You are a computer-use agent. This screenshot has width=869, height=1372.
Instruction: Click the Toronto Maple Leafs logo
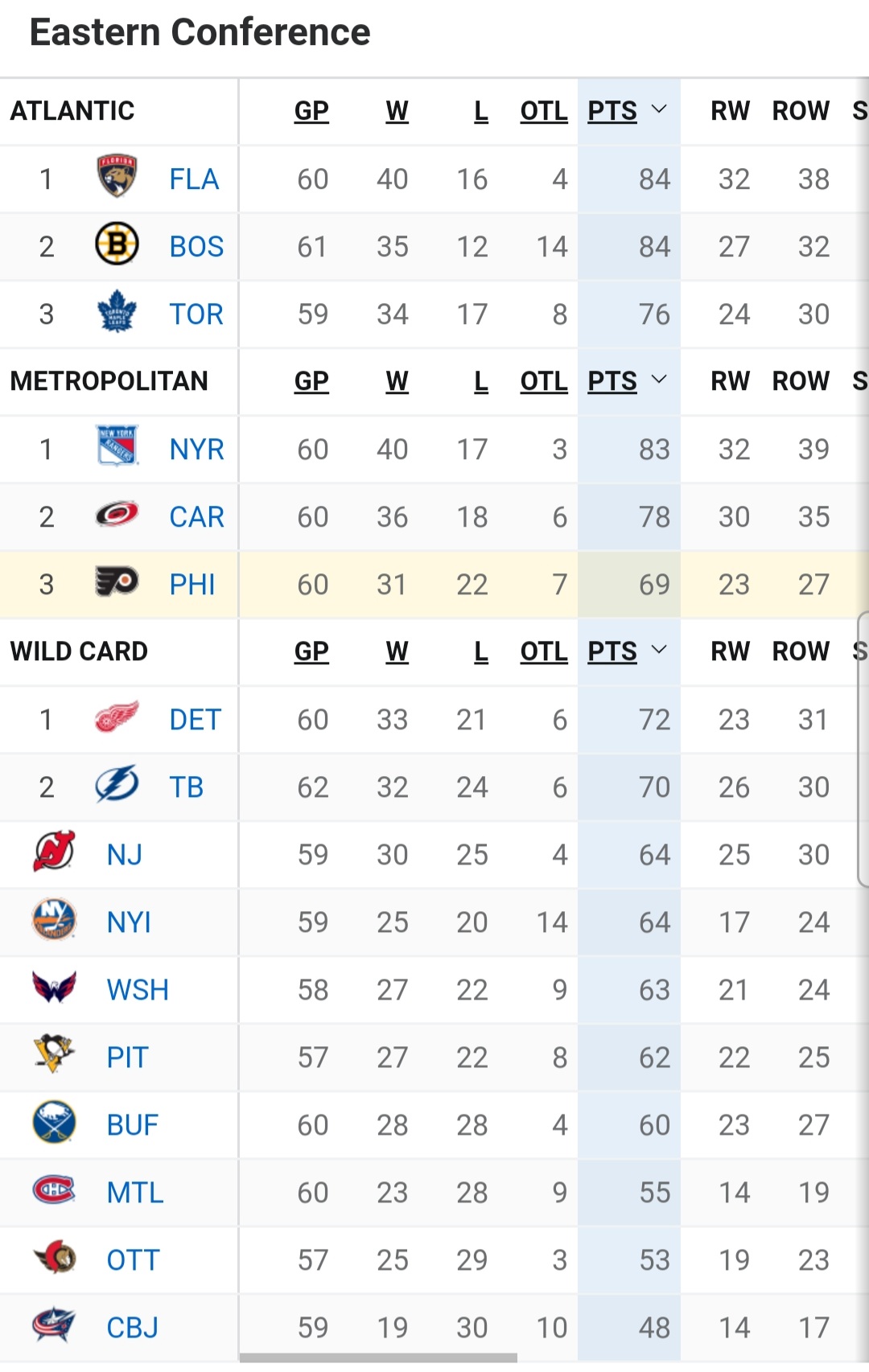click(117, 312)
